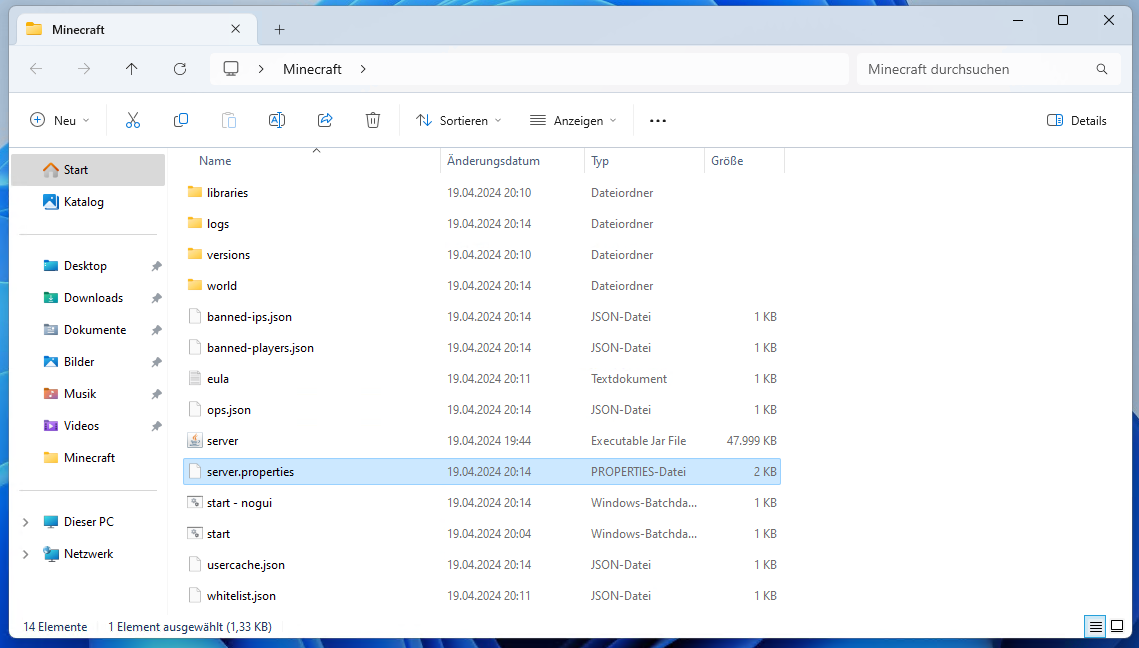The image size is (1139, 648).
Task: Select the Minecraft tab
Action: (136, 29)
